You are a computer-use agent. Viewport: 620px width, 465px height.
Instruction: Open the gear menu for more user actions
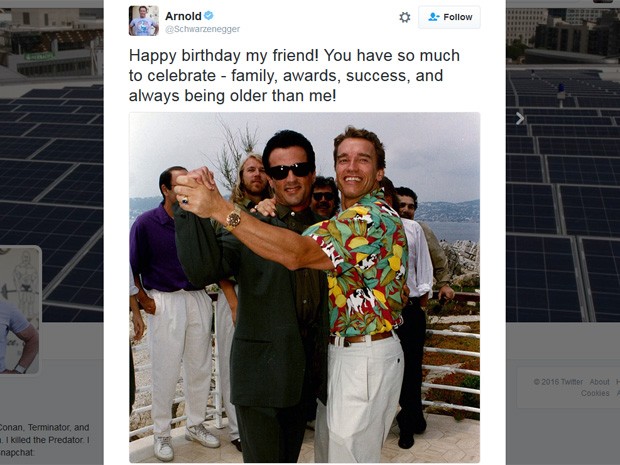tap(404, 17)
